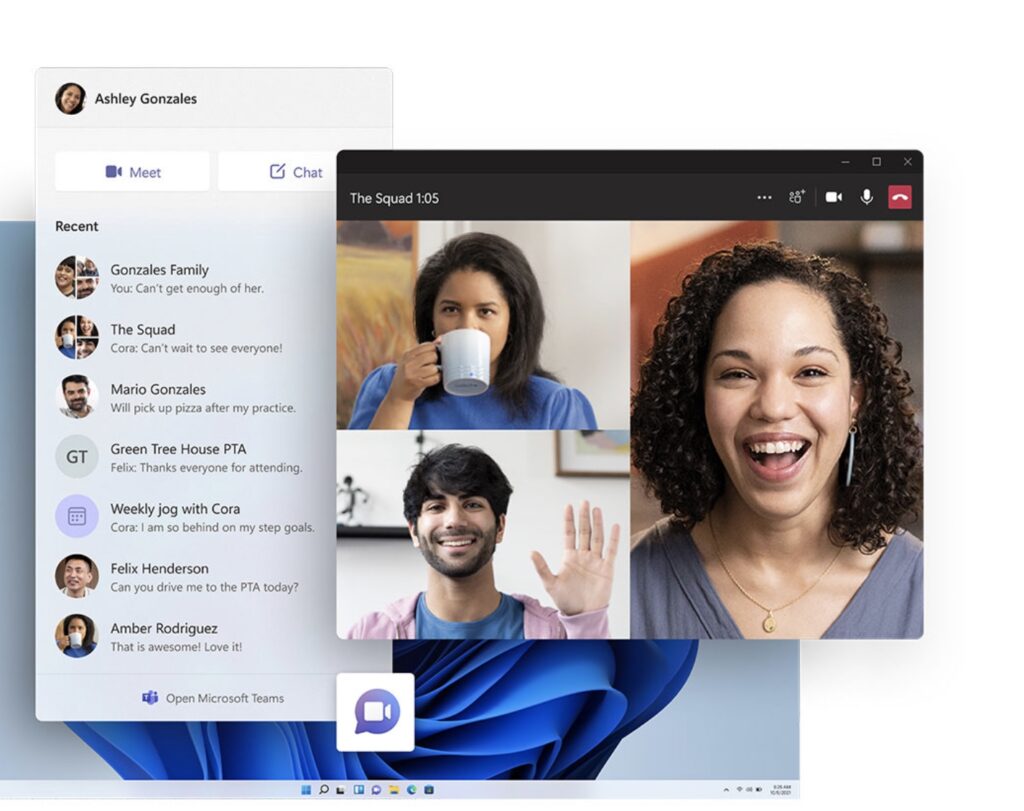
Task: Open Task View on the taskbar
Action: click(x=340, y=790)
